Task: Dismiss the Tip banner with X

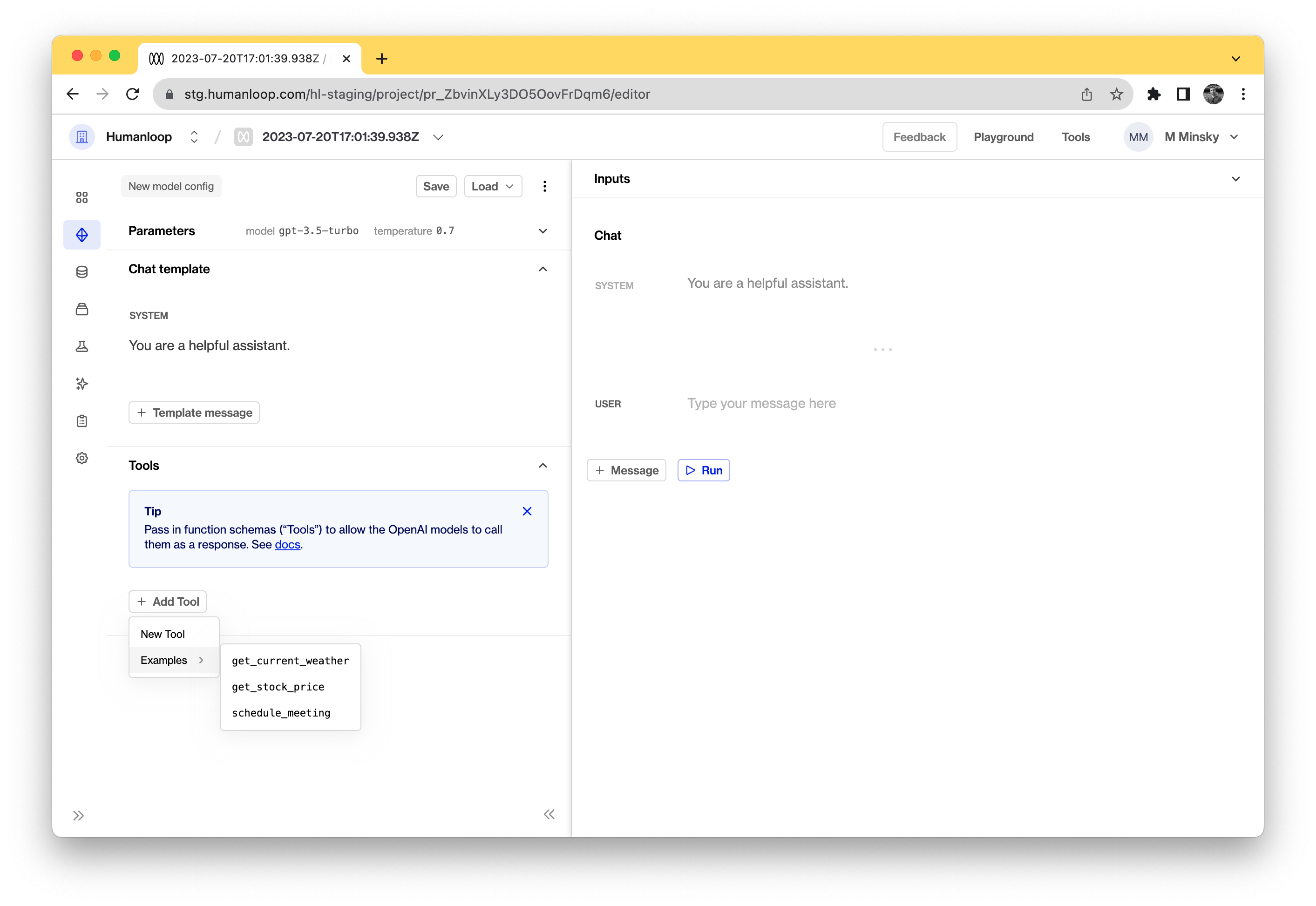Action: tap(527, 512)
